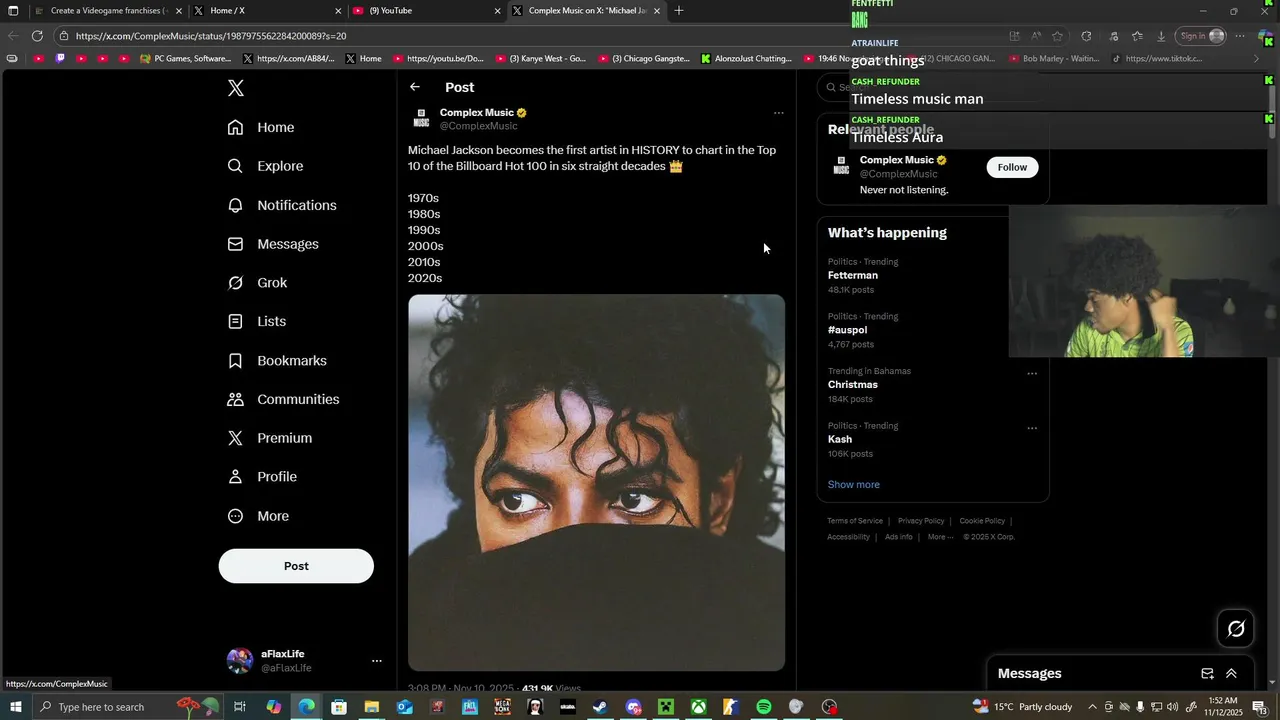
Task: Reload the page
Action: [37, 36]
